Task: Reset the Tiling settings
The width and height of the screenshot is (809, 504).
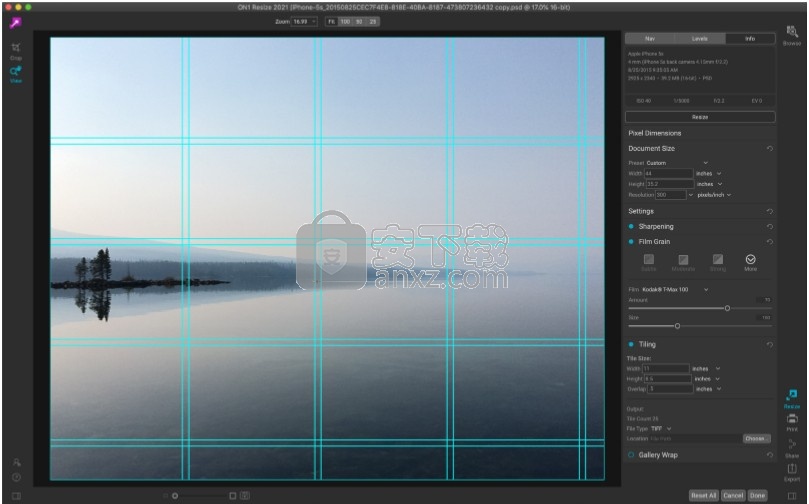Action: pyautogui.click(x=769, y=344)
